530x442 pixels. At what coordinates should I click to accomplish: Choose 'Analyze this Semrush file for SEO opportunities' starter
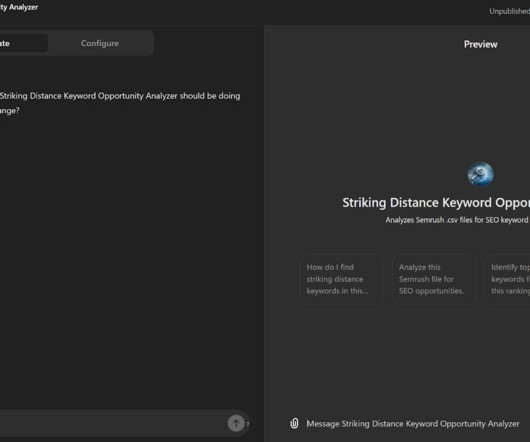[434, 279]
